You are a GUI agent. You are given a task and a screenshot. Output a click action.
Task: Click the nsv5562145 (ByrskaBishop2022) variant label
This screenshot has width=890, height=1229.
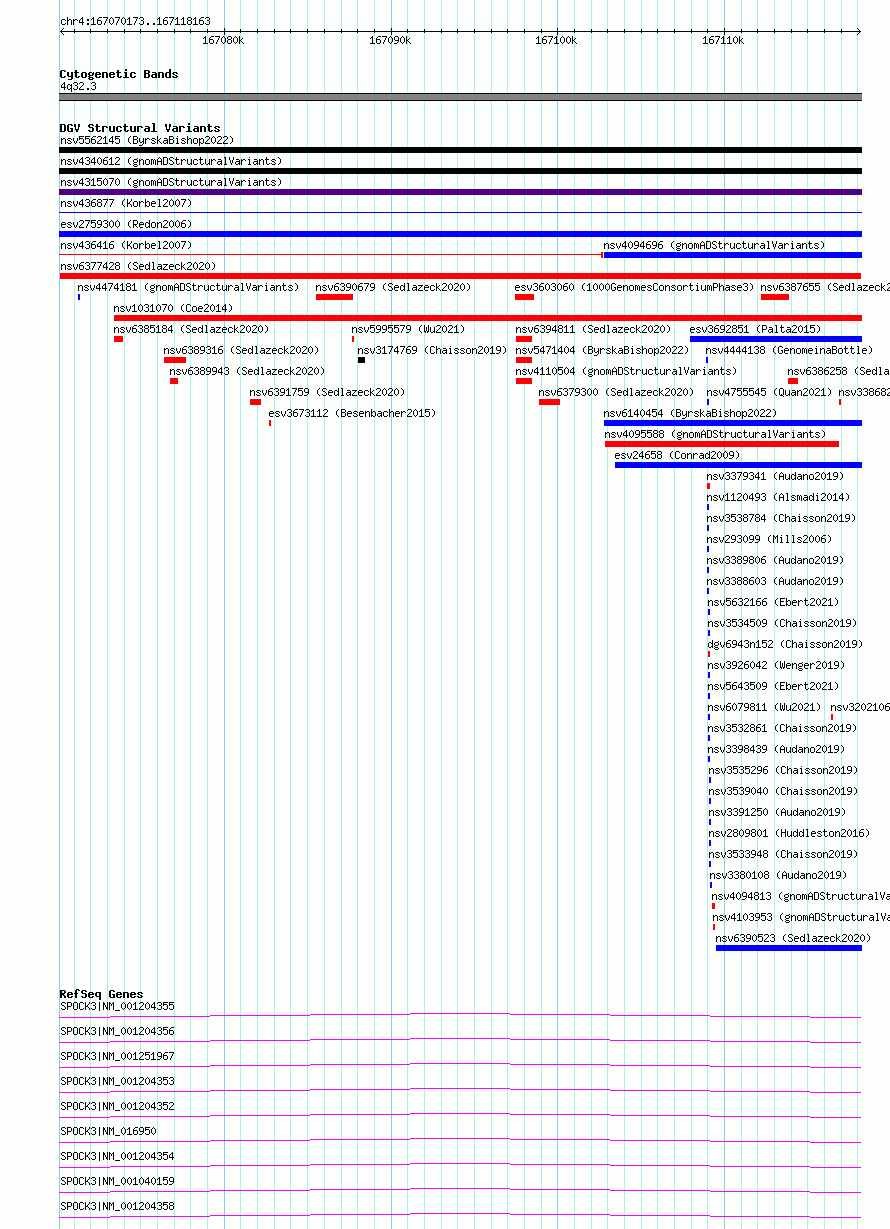pyautogui.click(x=146, y=140)
